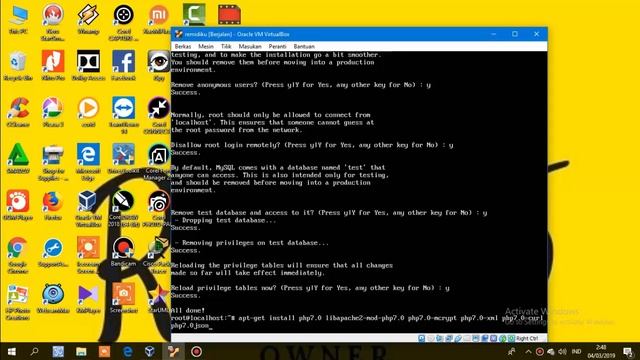Select the Xiaomi Mi desktop shortcut
The image size is (640, 360).
point(158,20)
